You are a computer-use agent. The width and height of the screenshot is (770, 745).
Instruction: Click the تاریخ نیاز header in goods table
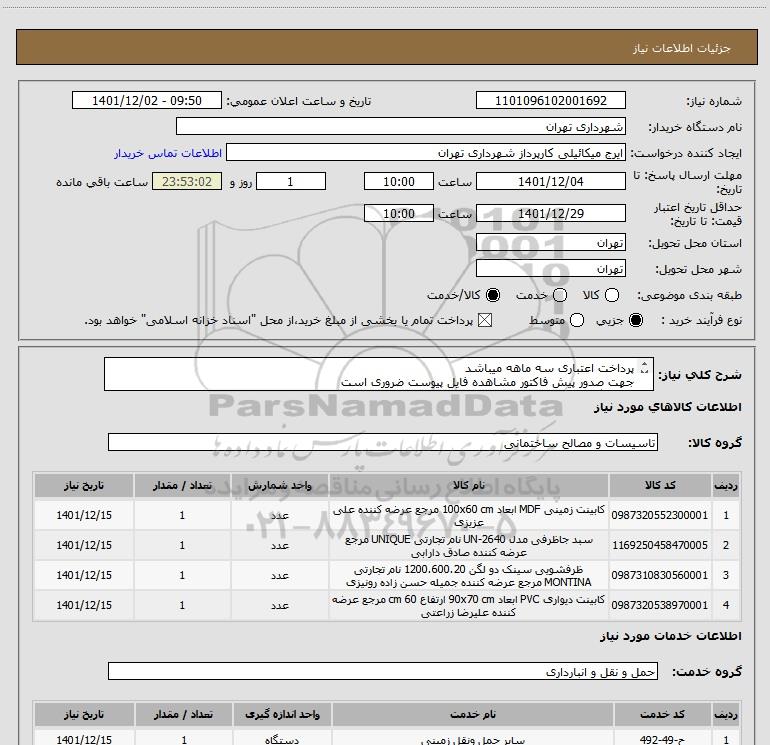tap(83, 485)
